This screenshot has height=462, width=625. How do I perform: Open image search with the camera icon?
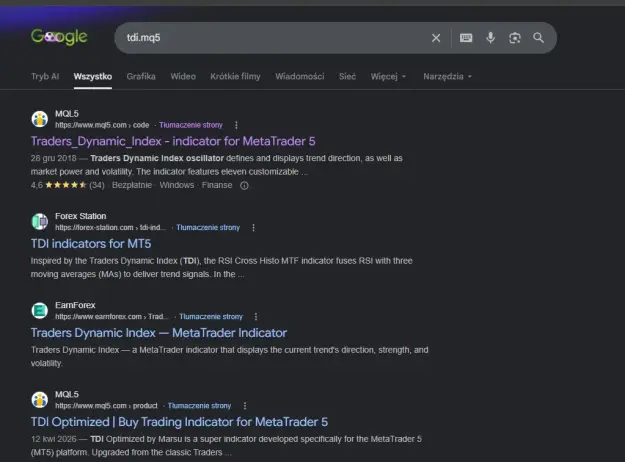click(515, 38)
